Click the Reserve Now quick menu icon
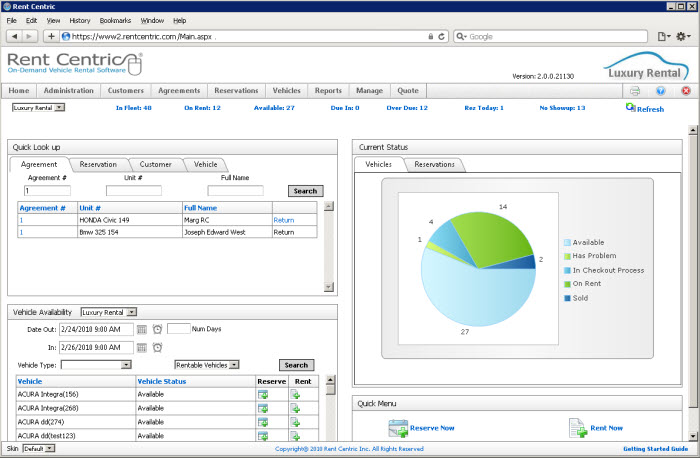Viewport: 700px width, 458px height. click(x=398, y=428)
